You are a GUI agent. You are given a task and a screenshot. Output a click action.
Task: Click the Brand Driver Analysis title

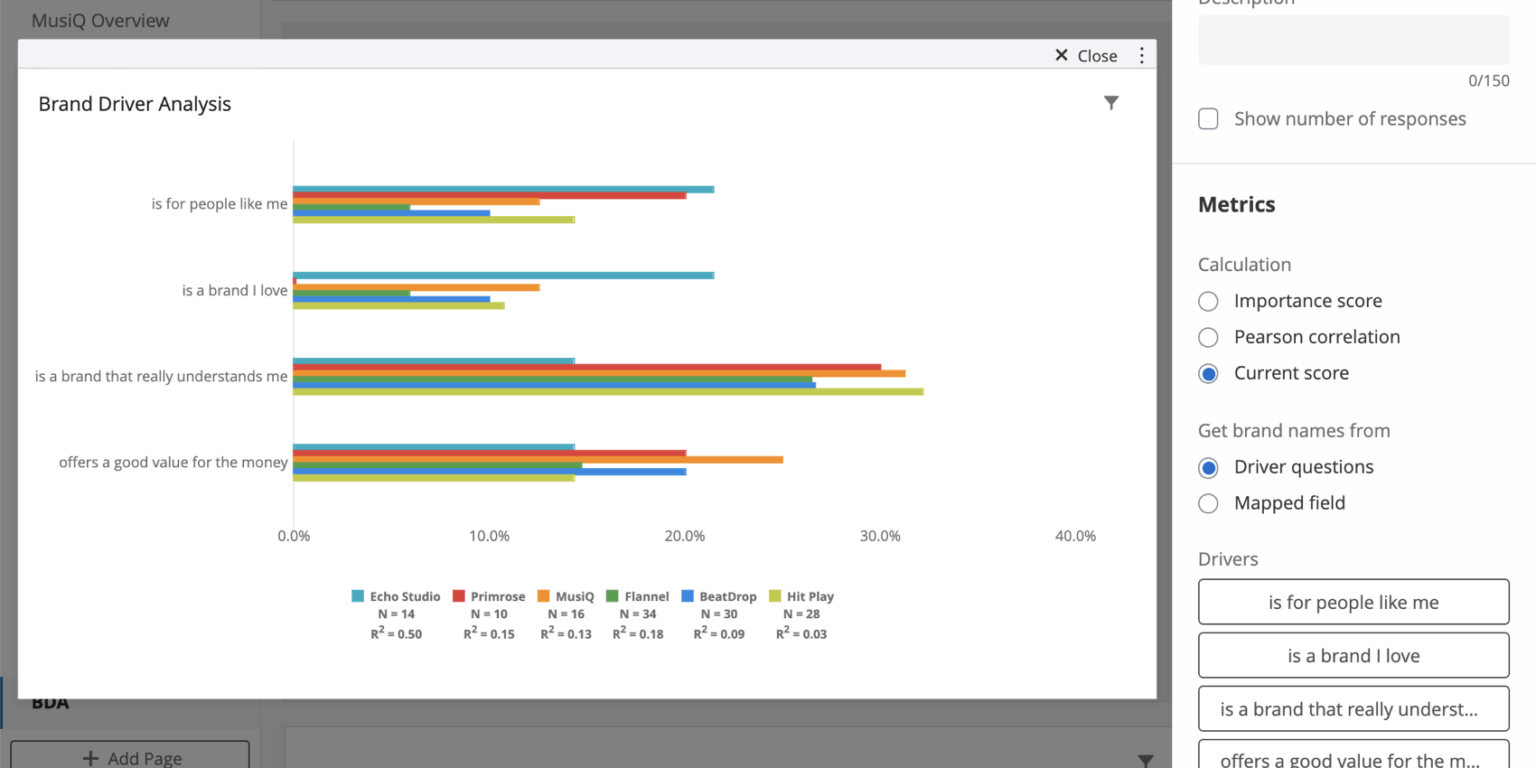click(x=135, y=104)
